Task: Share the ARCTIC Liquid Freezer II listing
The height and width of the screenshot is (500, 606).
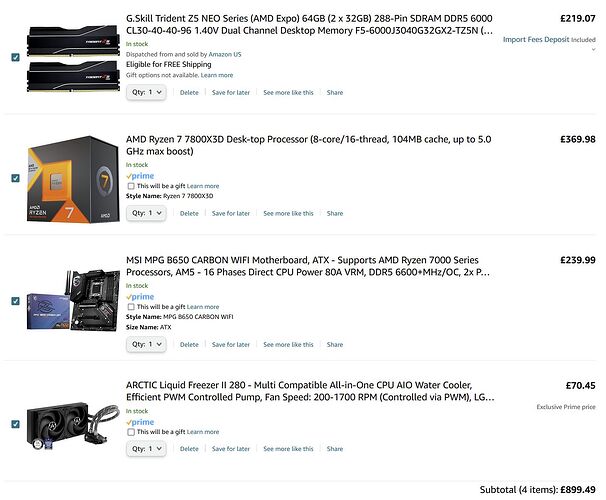Action: [x=335, y=449]
